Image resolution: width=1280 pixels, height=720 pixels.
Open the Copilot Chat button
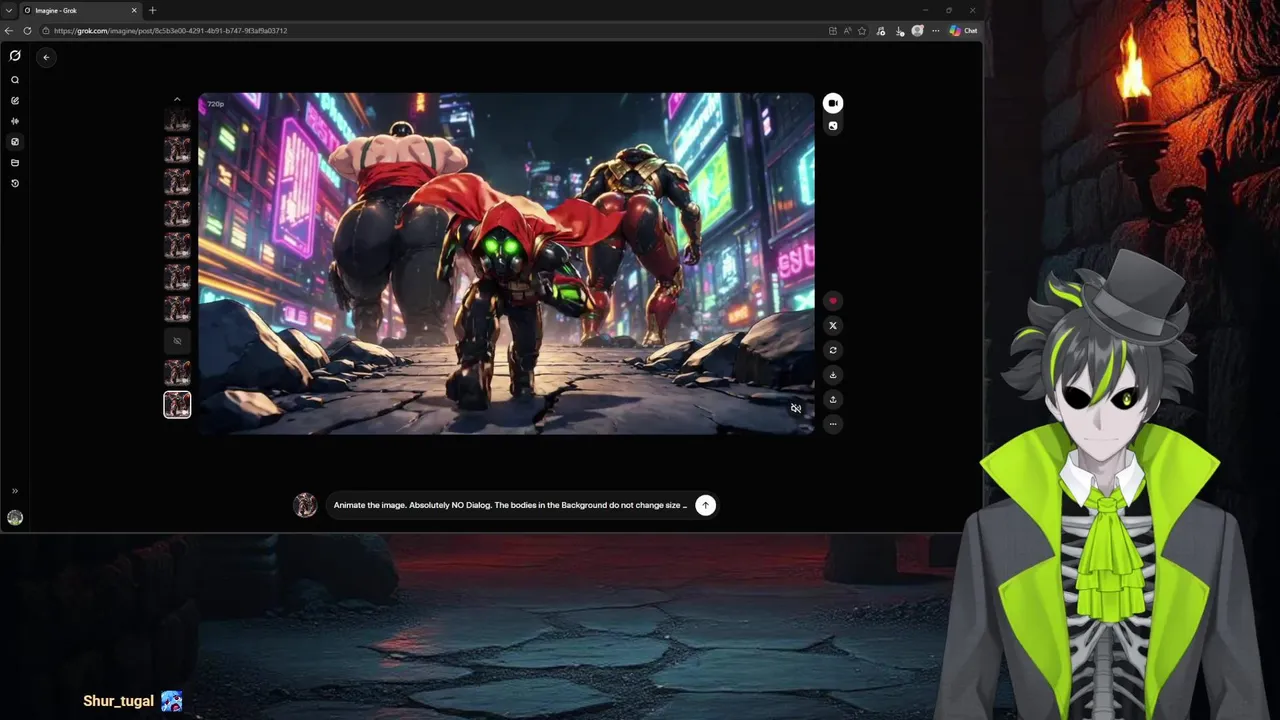tap(964, 31)
